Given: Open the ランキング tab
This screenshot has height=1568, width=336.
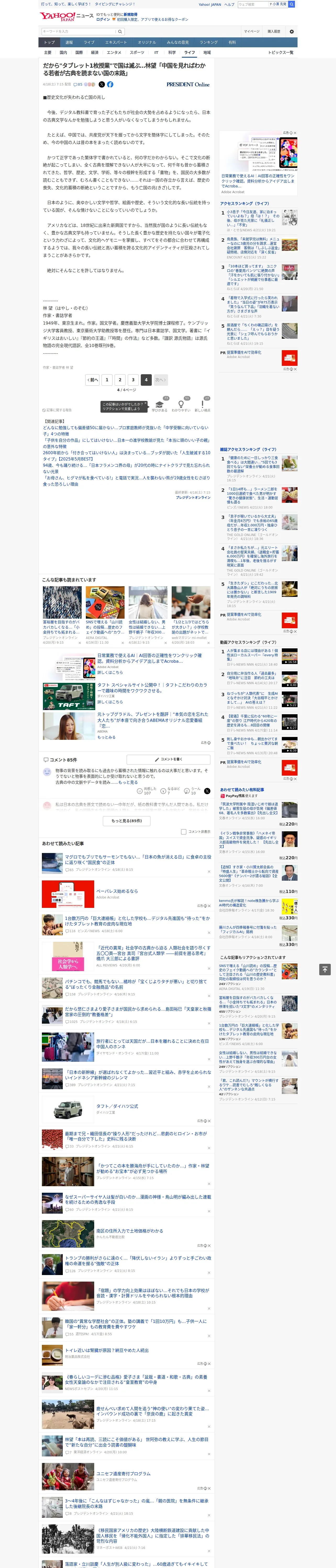Looking at the screenshot, I should pos(209,43).
